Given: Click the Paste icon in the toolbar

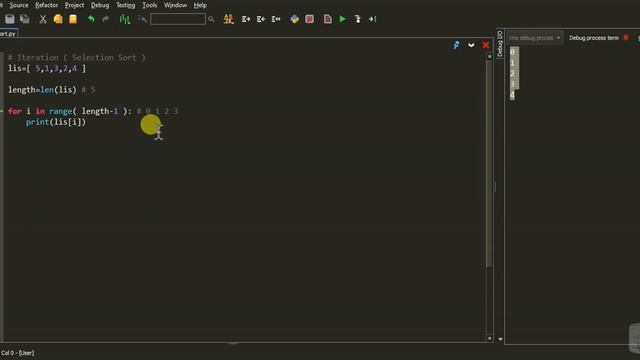Looking at the screenshot, I should click(73, 19).
